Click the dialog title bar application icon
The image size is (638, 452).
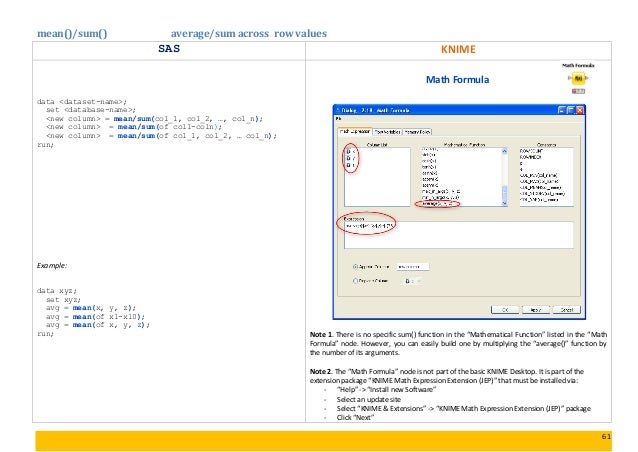pyautogui.click(x=338, y=110)
